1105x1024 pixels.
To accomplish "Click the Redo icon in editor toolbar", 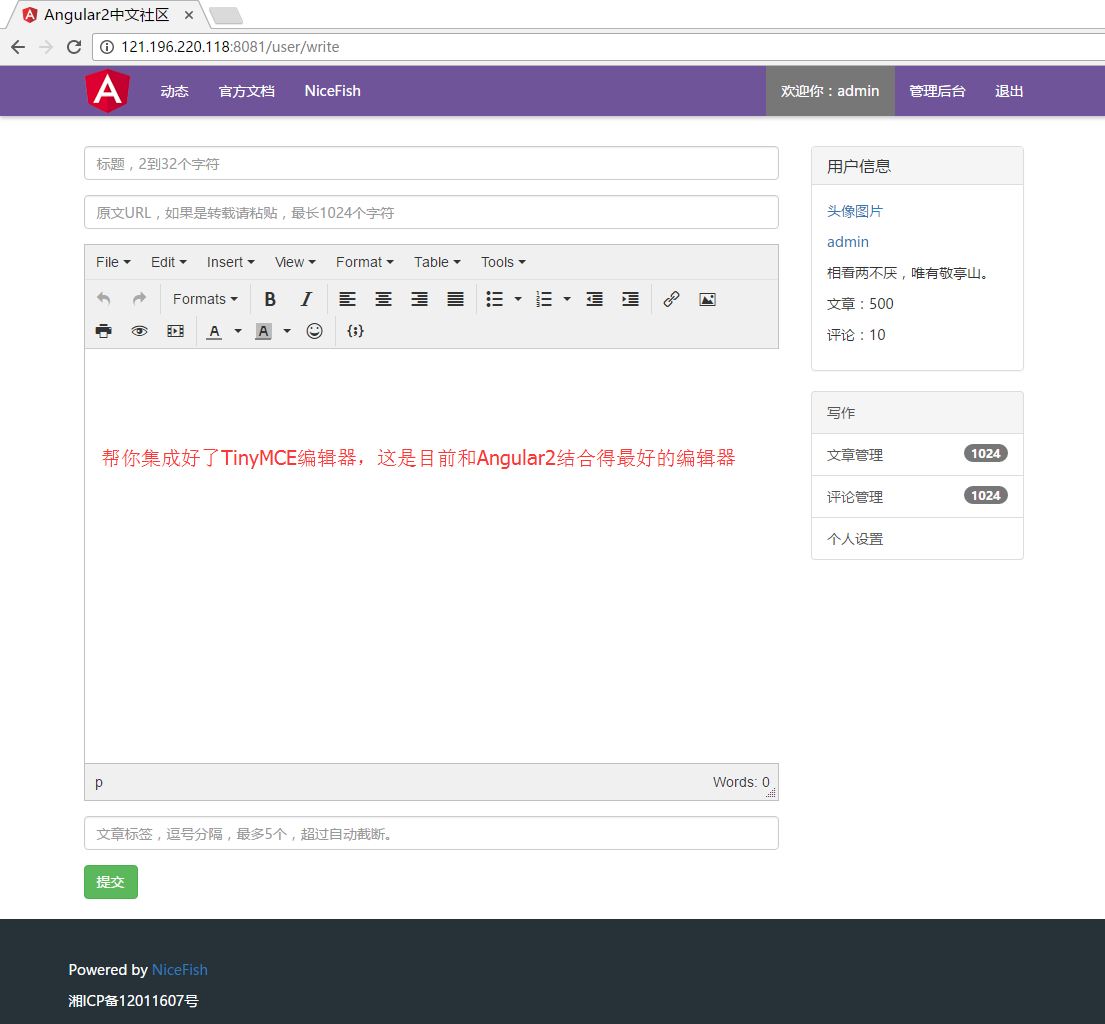I will point(139,299).
